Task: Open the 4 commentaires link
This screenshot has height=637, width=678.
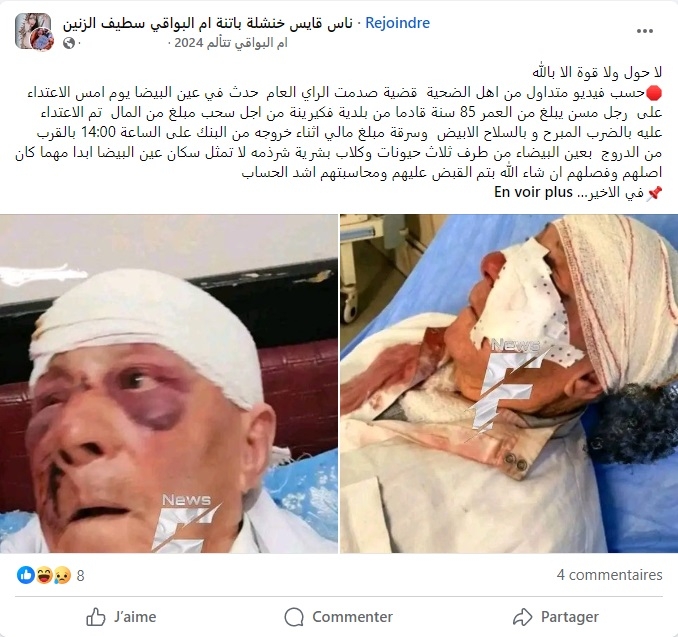Action: click(610, 575)
